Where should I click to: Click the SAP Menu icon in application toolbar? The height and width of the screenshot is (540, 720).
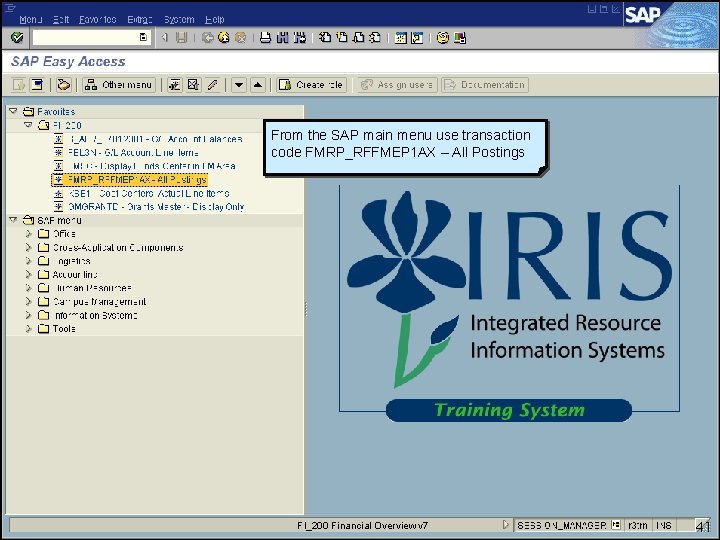37,84
